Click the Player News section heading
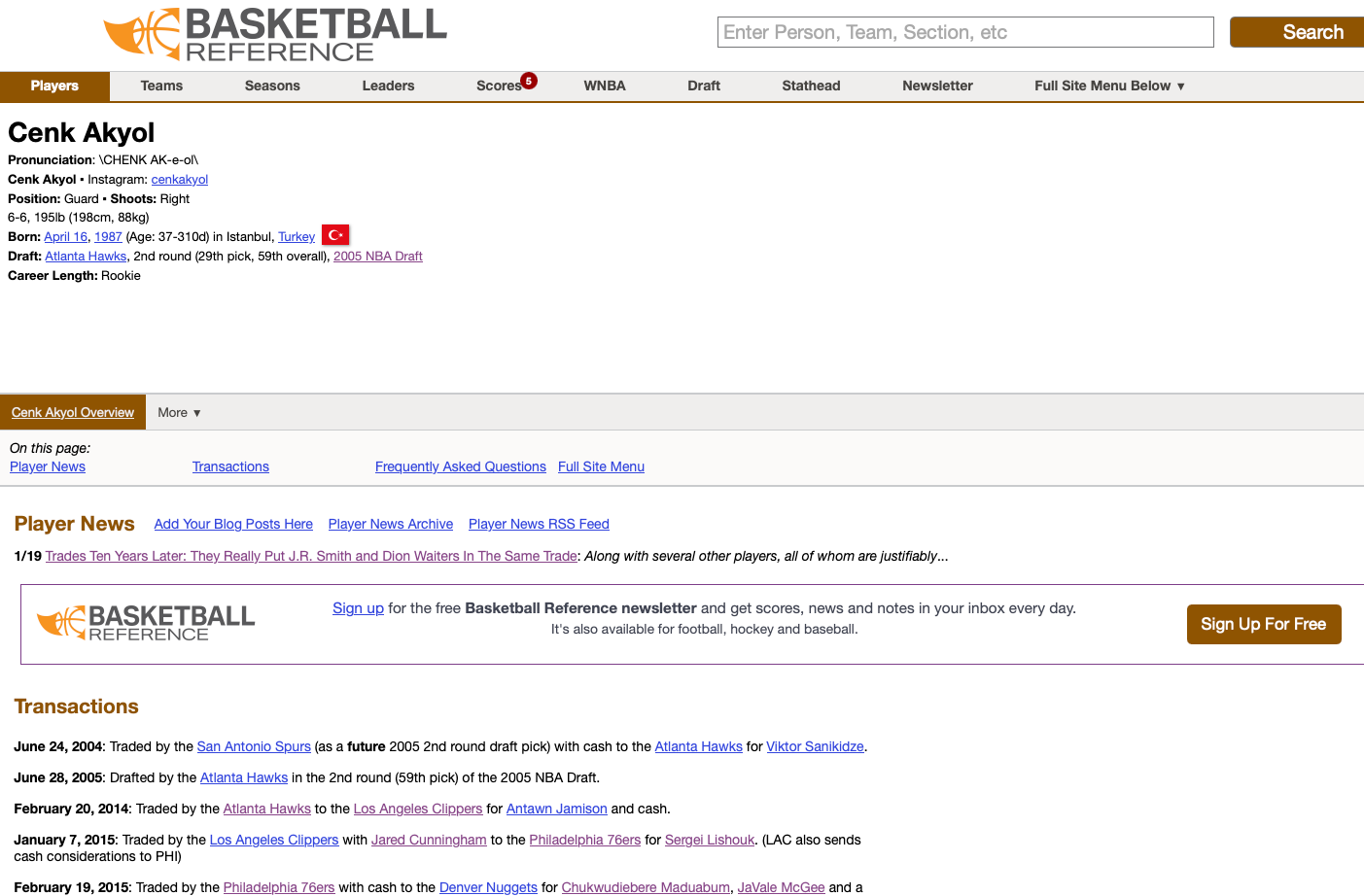This screenshot has height=896, width=1364. 75,524
